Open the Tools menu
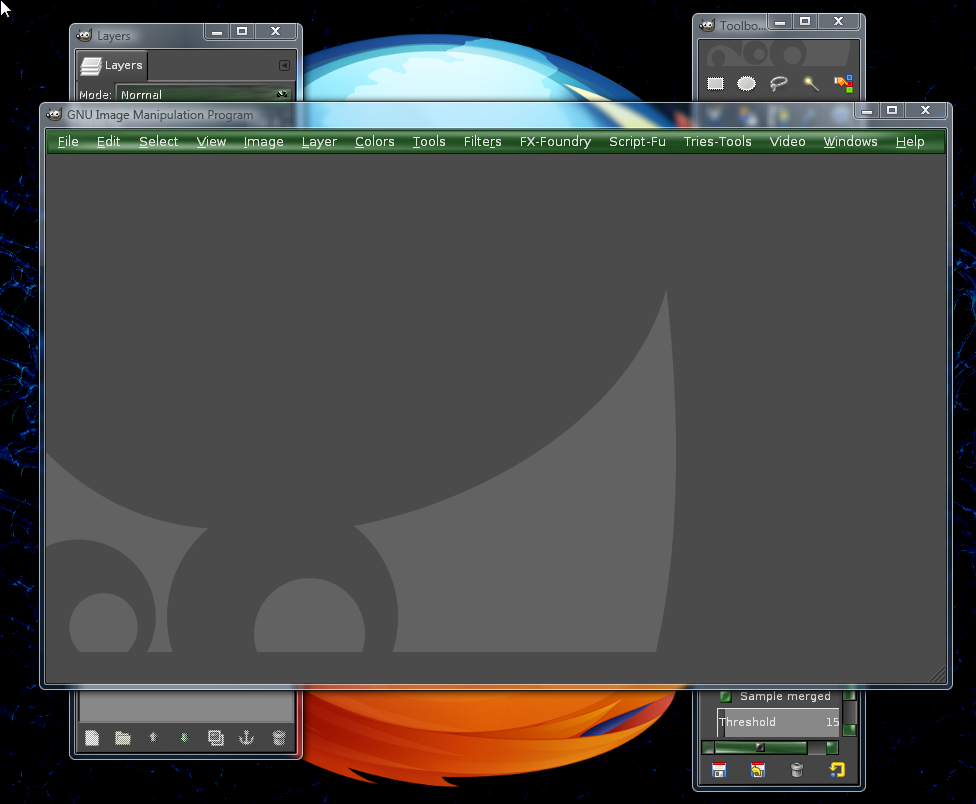Screen dimensions: 976x804 [x=429, y=141]
